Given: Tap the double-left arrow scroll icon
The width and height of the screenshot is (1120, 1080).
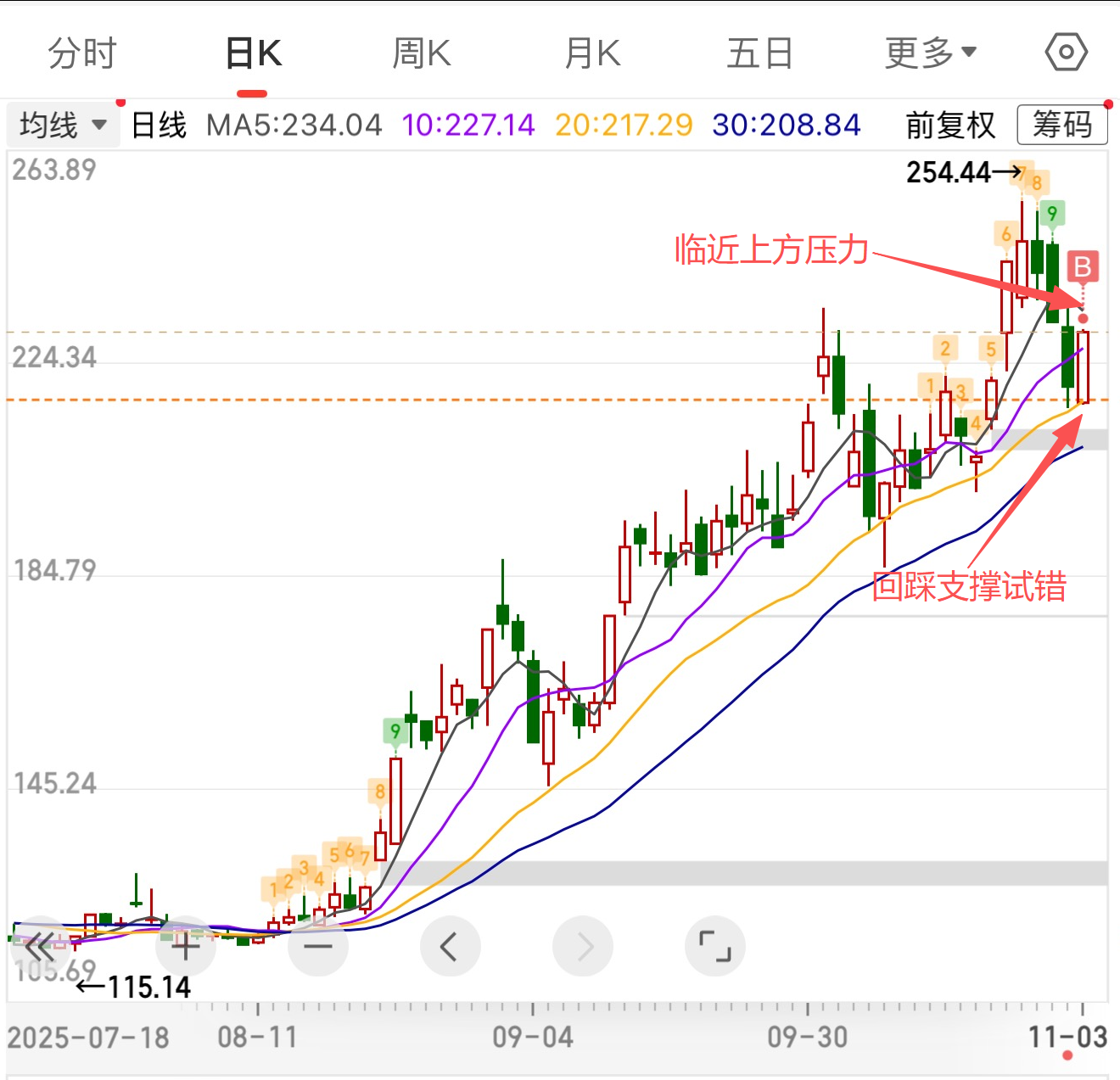Looking at the screenshot, I should tap(39, 945).
